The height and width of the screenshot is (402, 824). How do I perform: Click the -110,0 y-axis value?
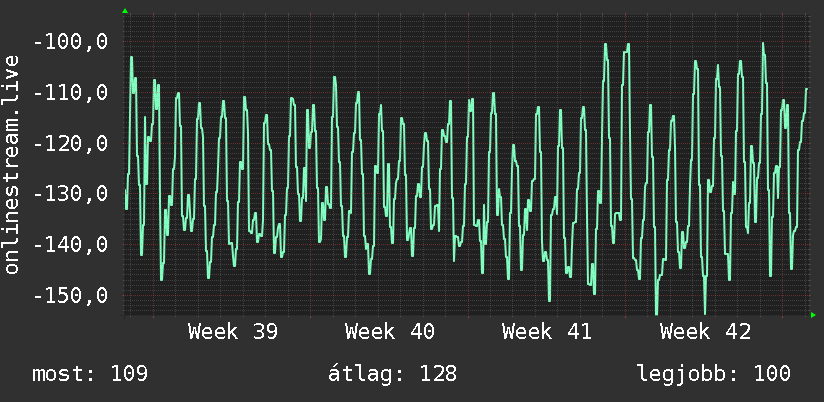70,93
